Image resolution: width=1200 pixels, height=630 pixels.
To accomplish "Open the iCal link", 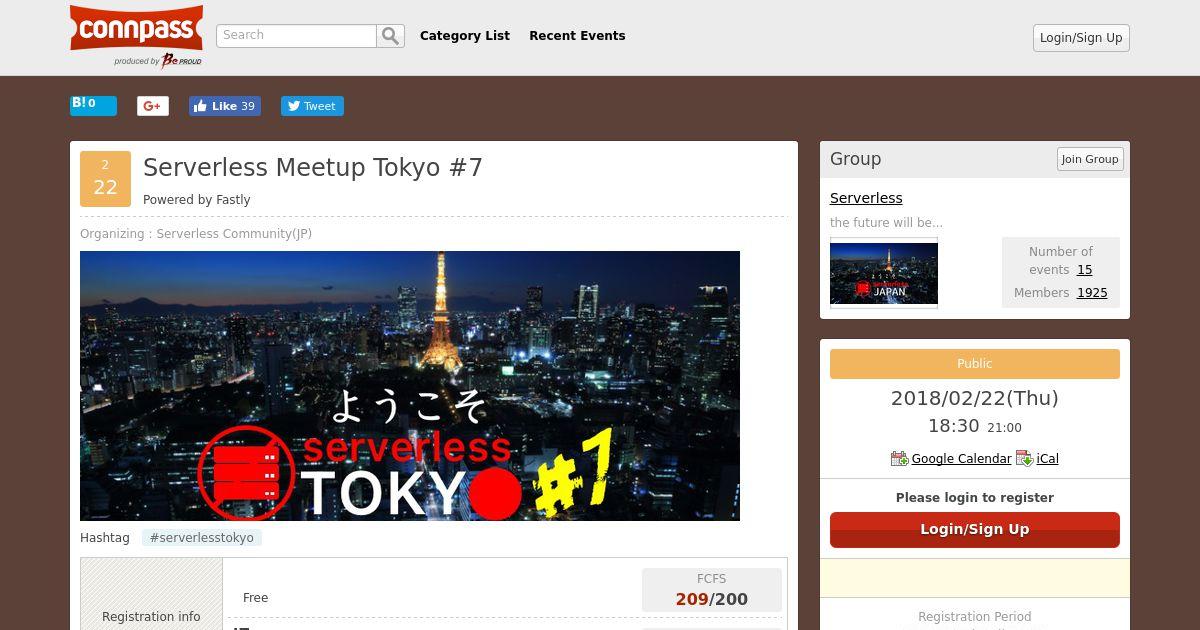I will coord(1047,459).
